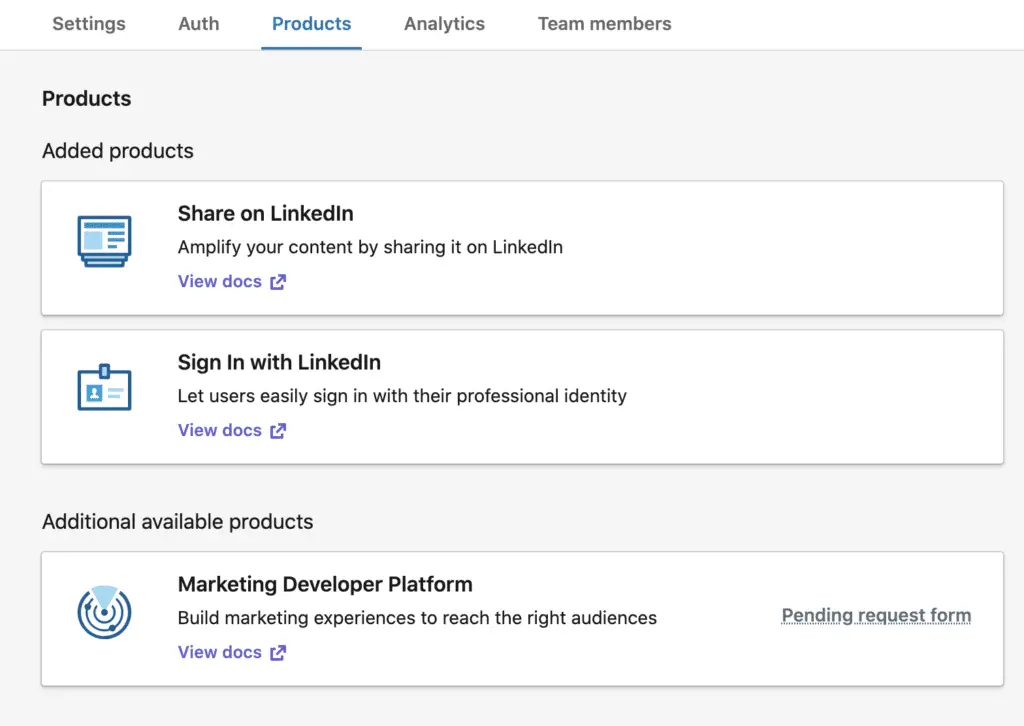The image size is (1024, 726).
Task: Open the Settings tab
Action: [x=89, y=24]
